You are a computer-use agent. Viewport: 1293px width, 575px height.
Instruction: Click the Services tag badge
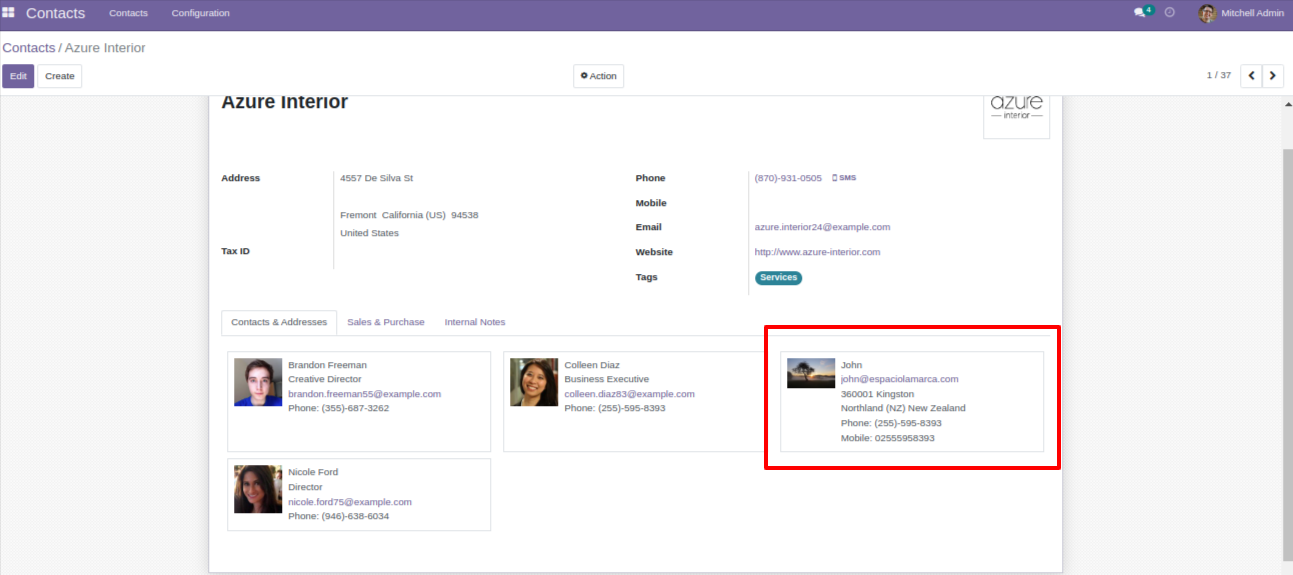778,277
